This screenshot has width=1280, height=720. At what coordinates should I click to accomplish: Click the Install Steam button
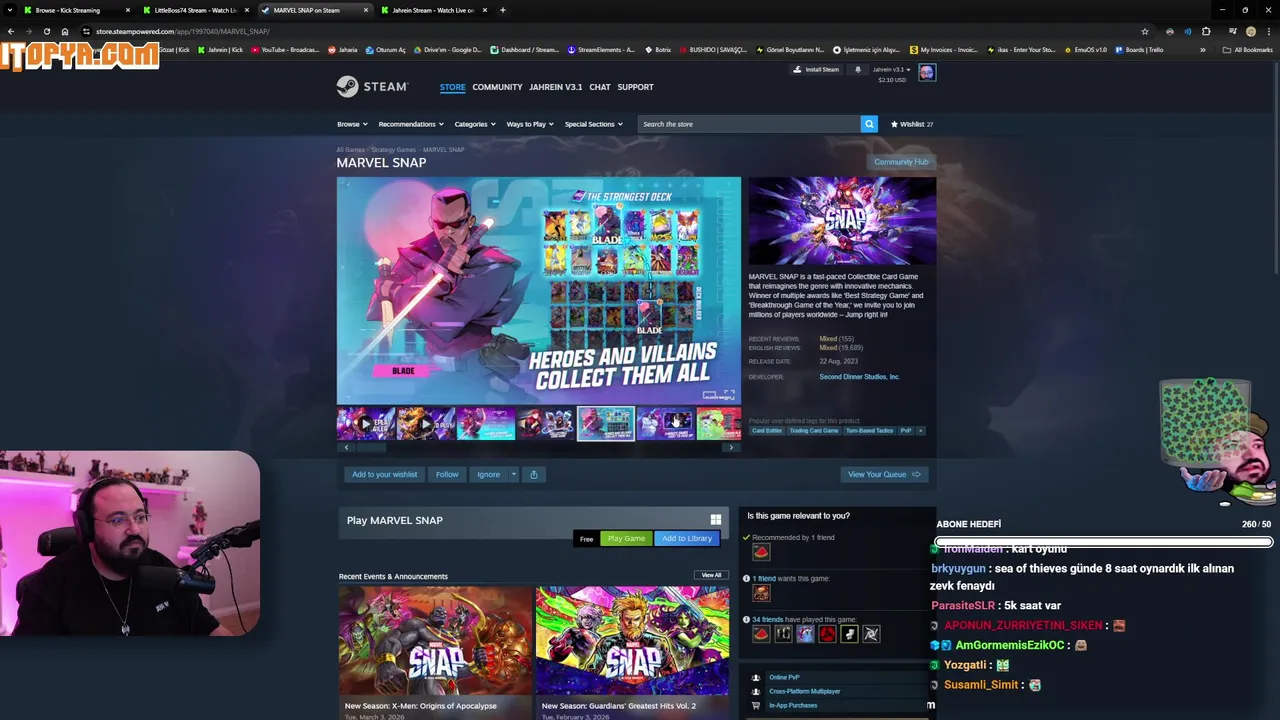816,70
